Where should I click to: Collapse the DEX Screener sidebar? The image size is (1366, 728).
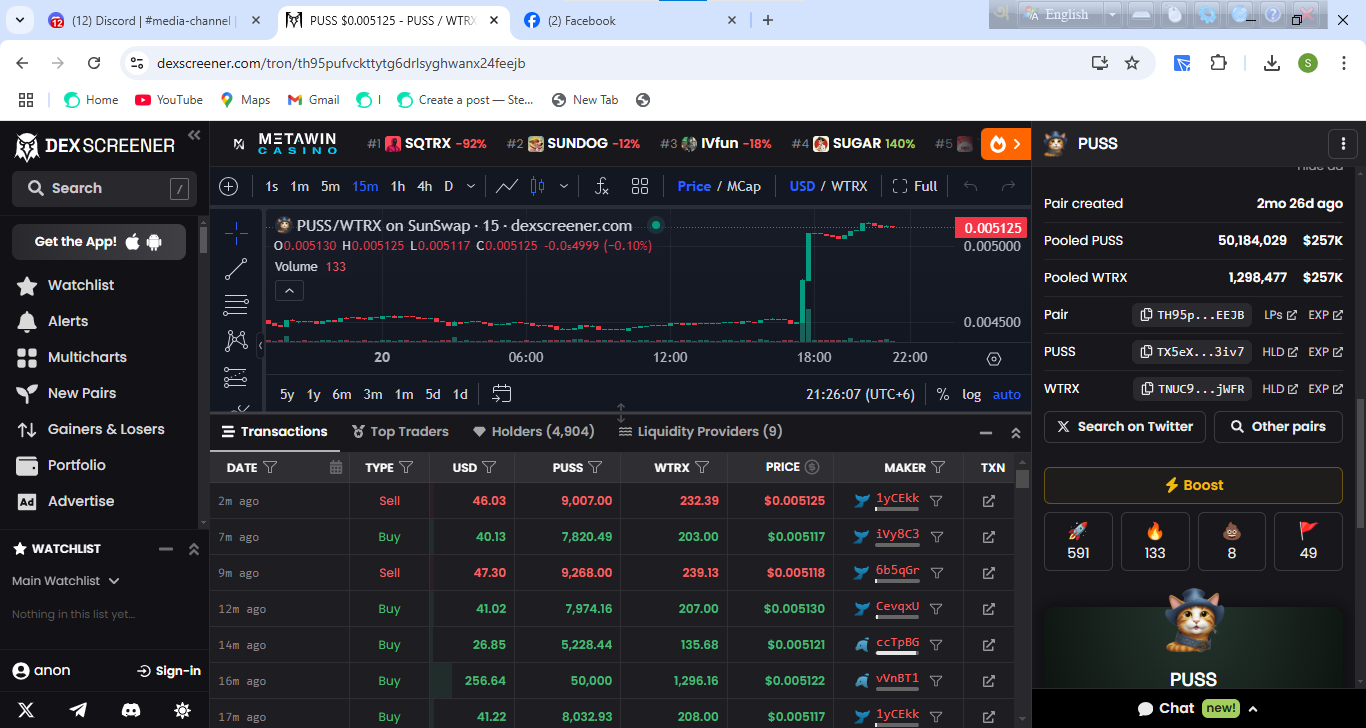pyautogui.click(x=194, y=135)
